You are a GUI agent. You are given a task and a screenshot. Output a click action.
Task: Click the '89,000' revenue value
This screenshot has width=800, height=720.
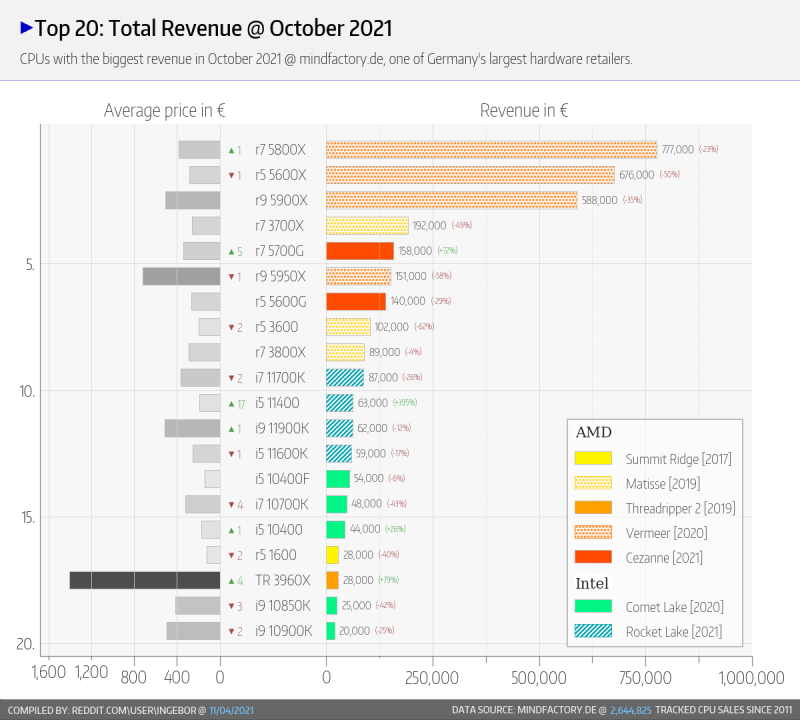click(385, 352)
